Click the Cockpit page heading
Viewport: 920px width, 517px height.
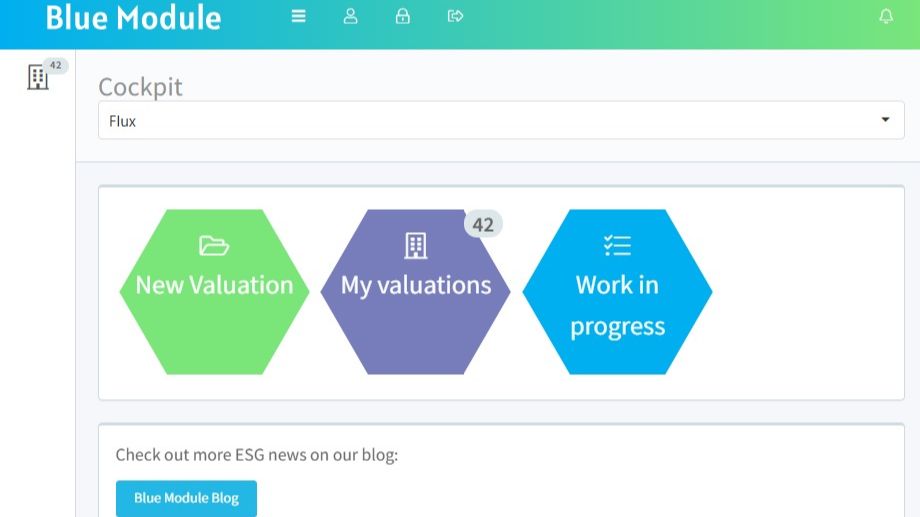(140, 87)
